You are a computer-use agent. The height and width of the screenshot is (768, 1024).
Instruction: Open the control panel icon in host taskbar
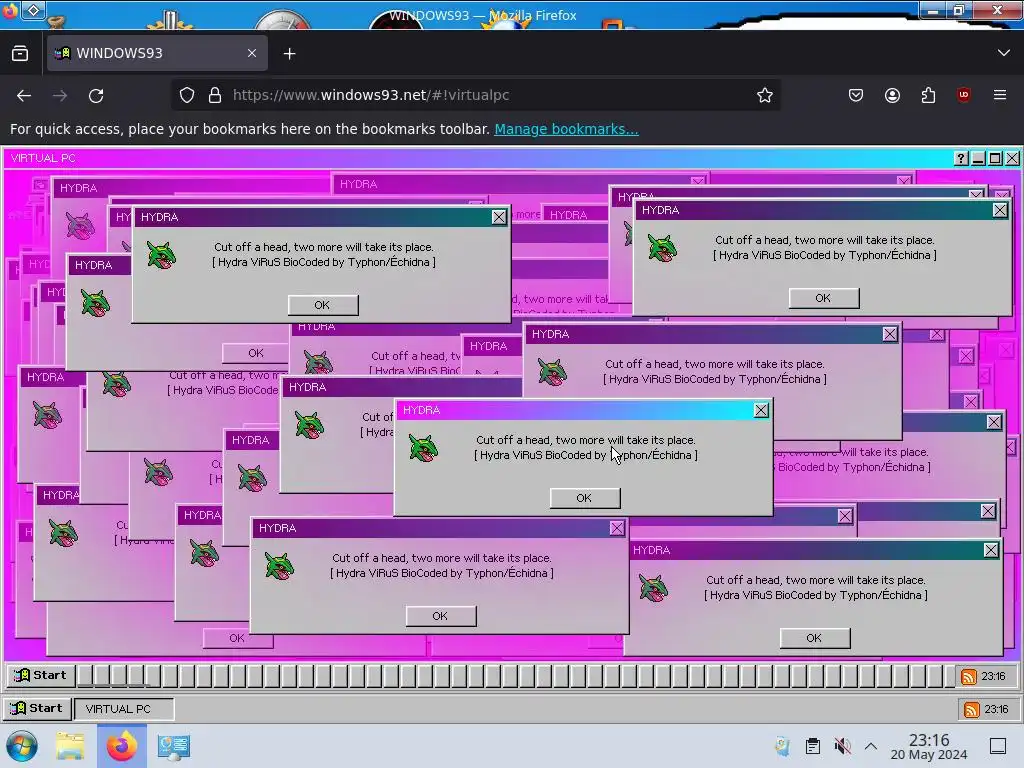[x=173, y=746]
